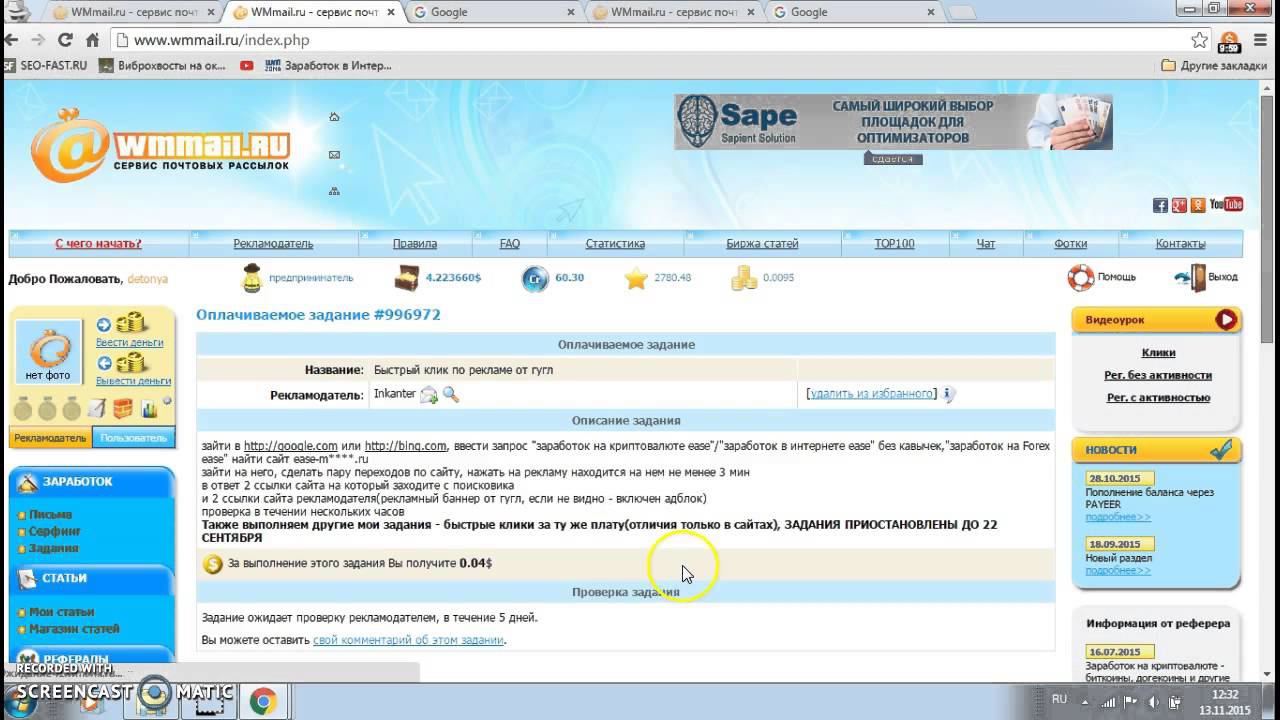
Task: Open the 'С чего начать?' menu item
Action: (x=98, y=243)
